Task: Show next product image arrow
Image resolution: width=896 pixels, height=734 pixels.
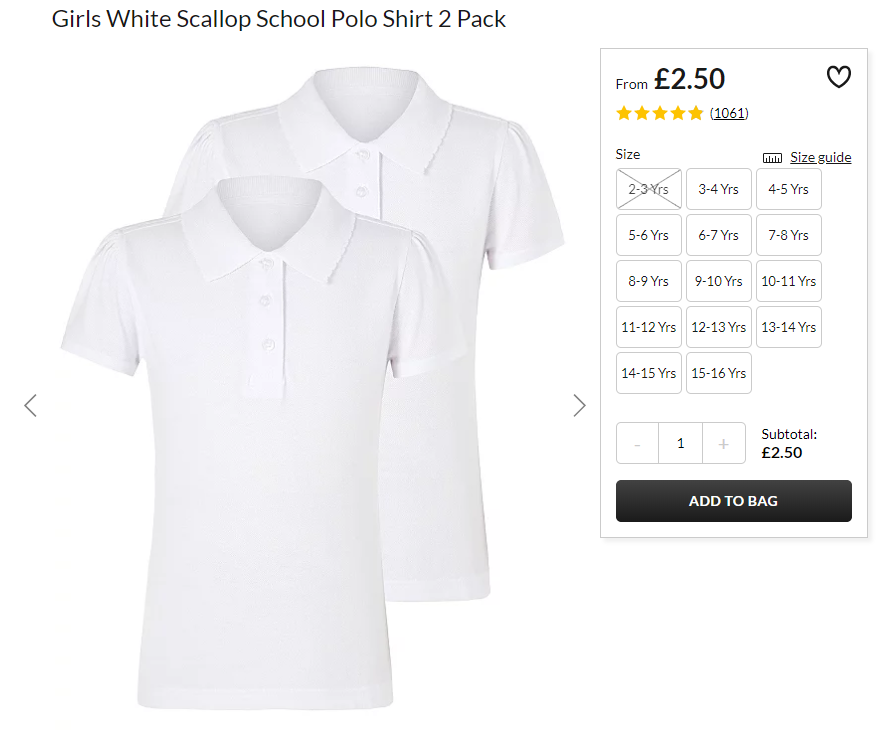Action: [579, 405]
